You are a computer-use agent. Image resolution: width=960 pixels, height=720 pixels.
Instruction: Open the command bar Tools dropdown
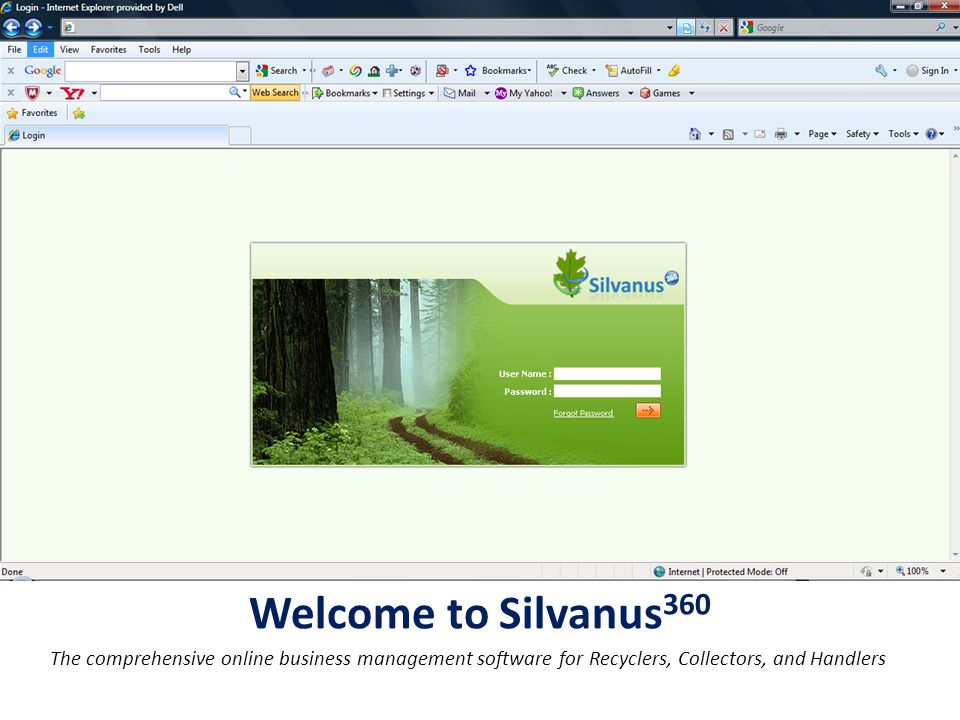903,133
